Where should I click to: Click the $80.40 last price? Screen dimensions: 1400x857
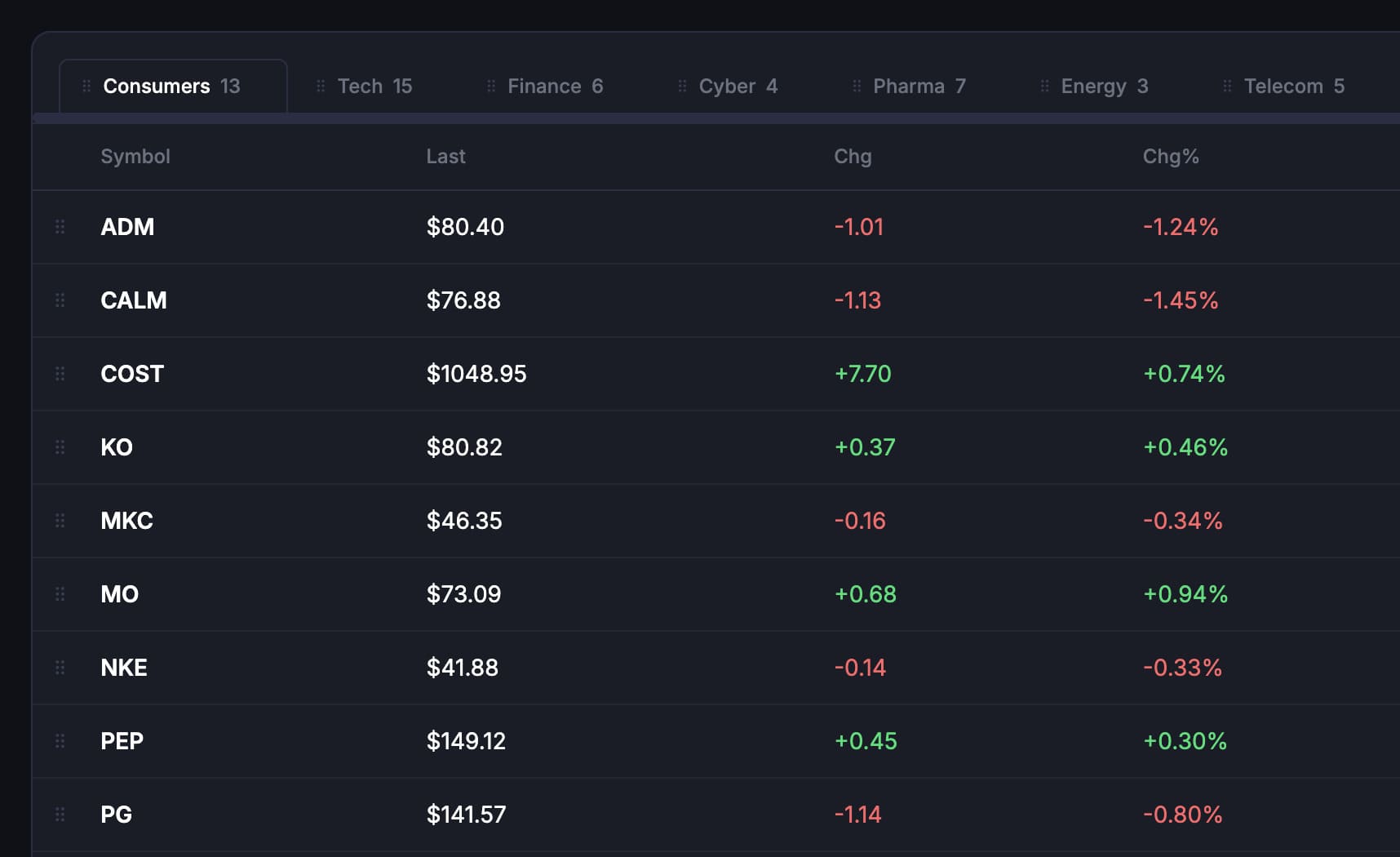coord(465,227)
